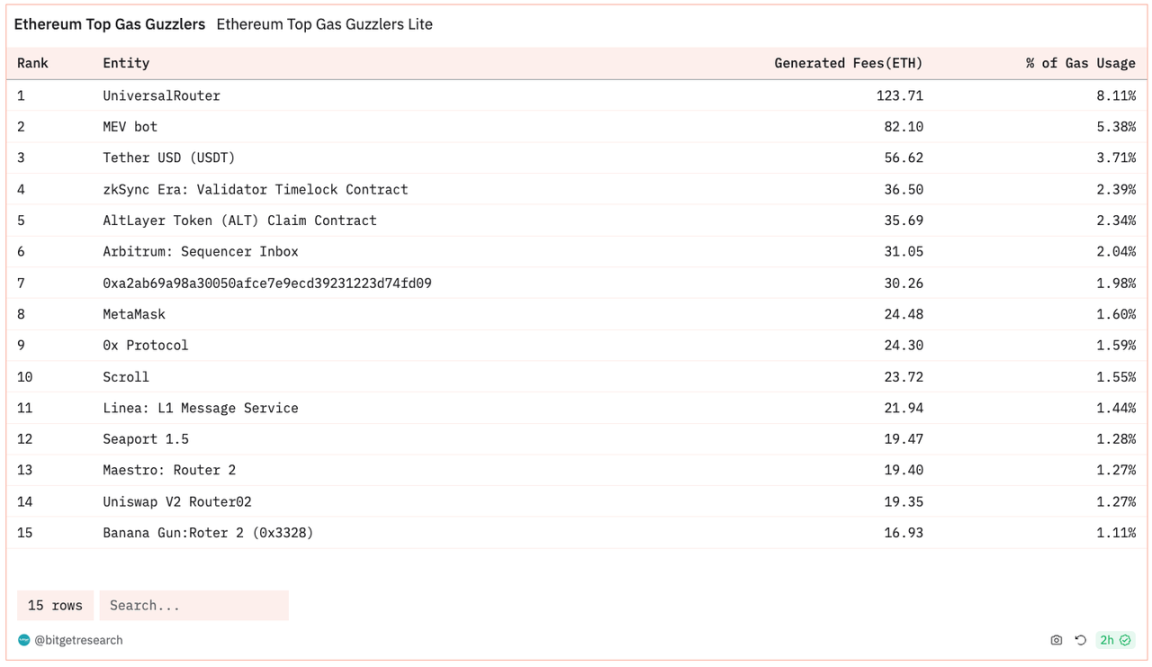
Task: Open the @bitgetresearch profile link
Action: click(78, 640)
